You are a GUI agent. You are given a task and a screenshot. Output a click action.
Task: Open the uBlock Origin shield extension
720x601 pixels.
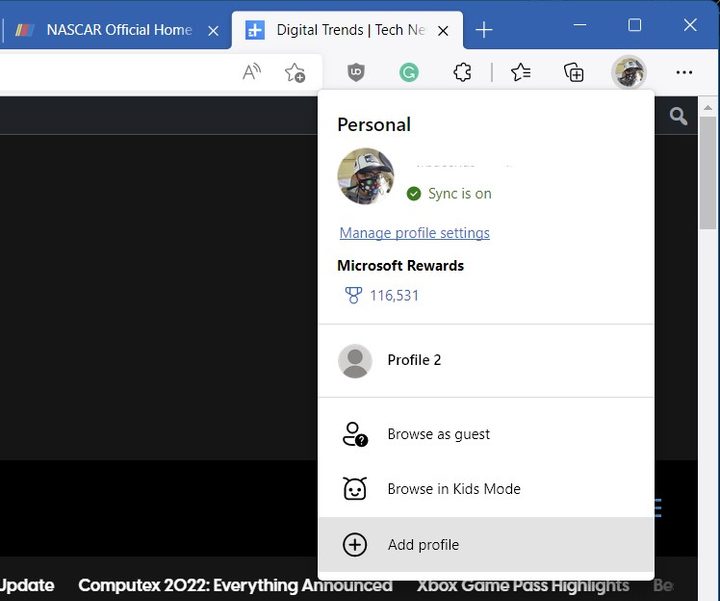click(x=356, y=73)
